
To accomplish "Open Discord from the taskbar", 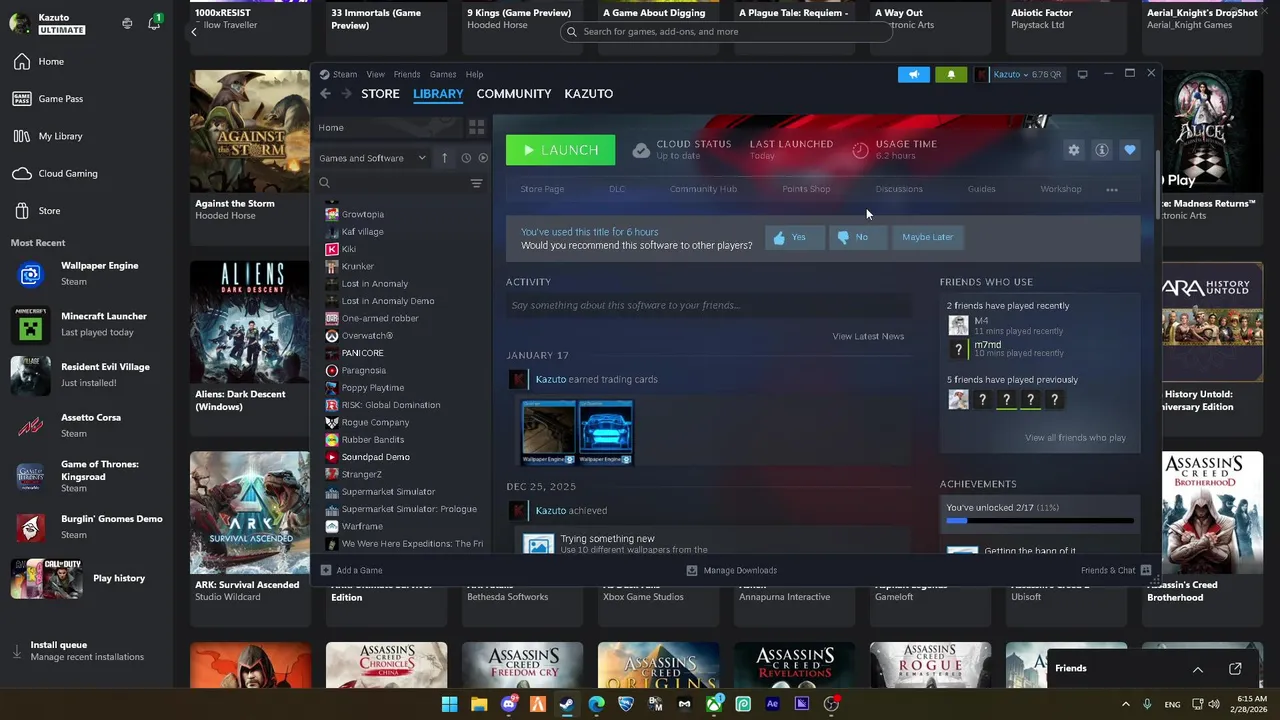I will 509,704.
